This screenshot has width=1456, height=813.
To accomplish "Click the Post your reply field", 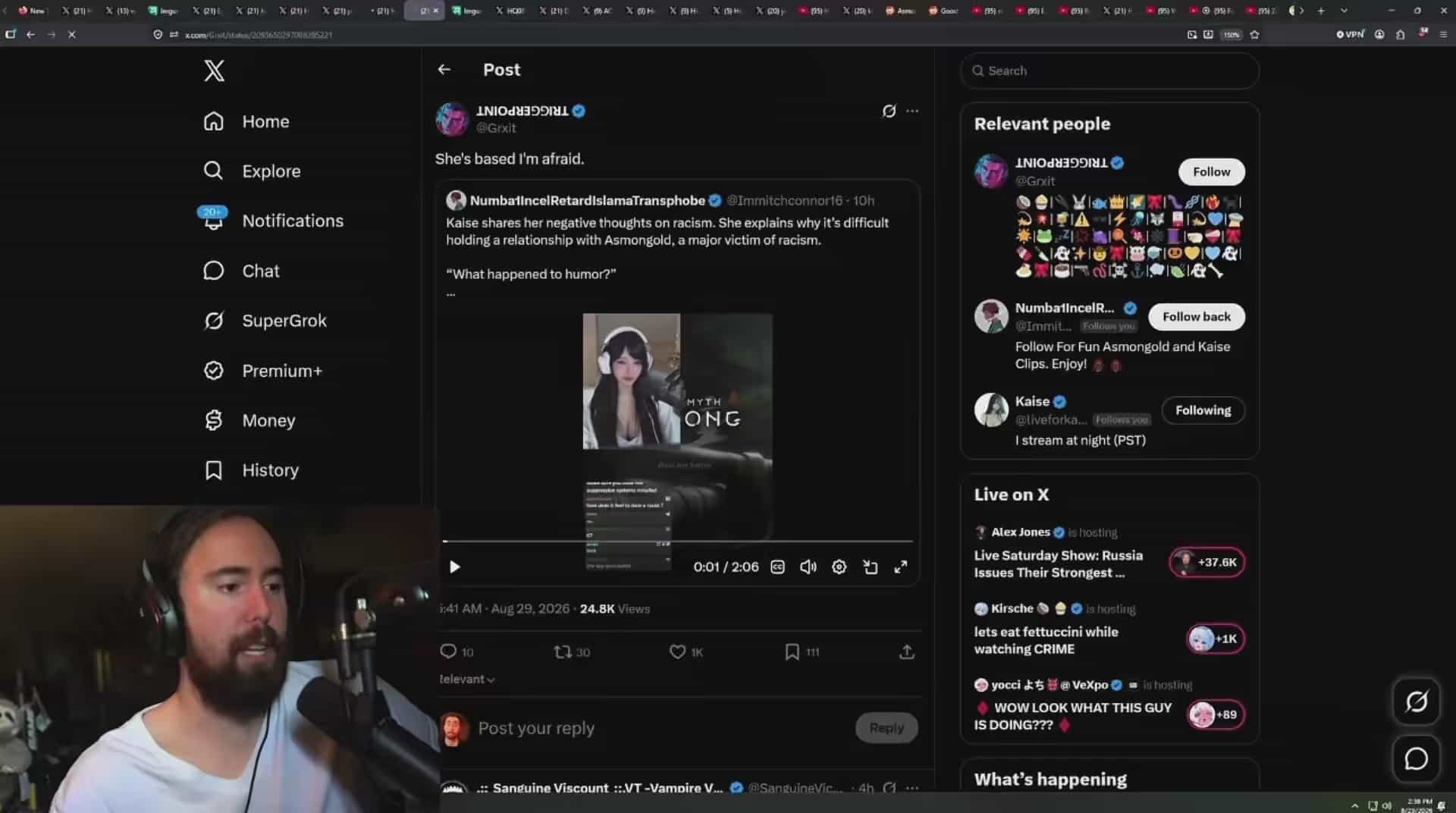I will pyautogui.click(x=660, y=728).
